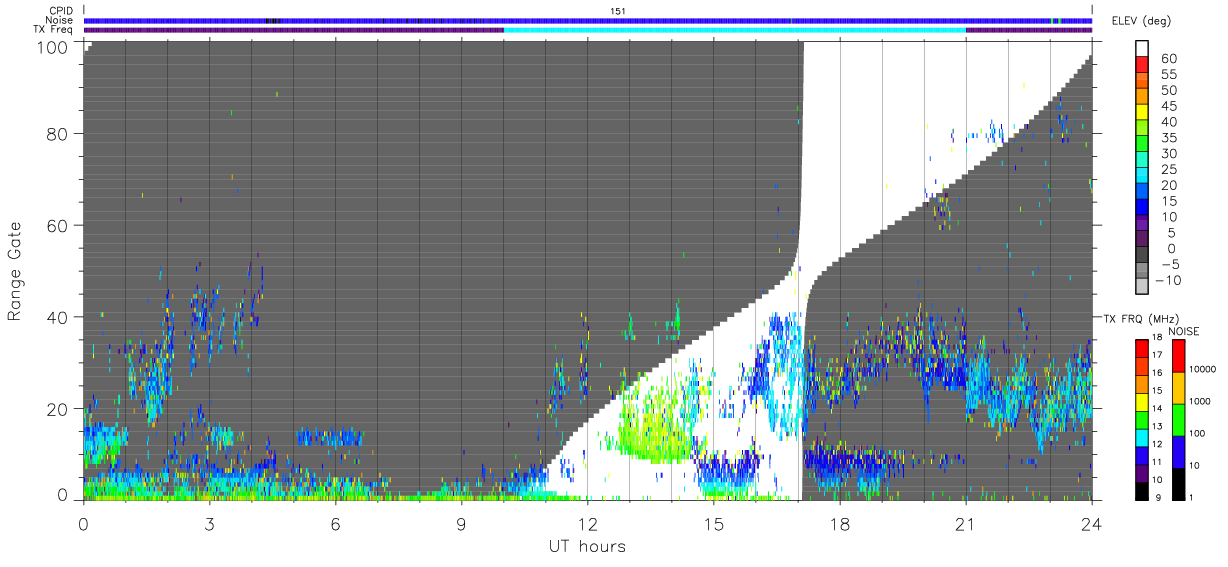The image size is (1228, 567).
Task: Pick the orange ELEV segment between 45 and 50
Action: pos(1143,98)
